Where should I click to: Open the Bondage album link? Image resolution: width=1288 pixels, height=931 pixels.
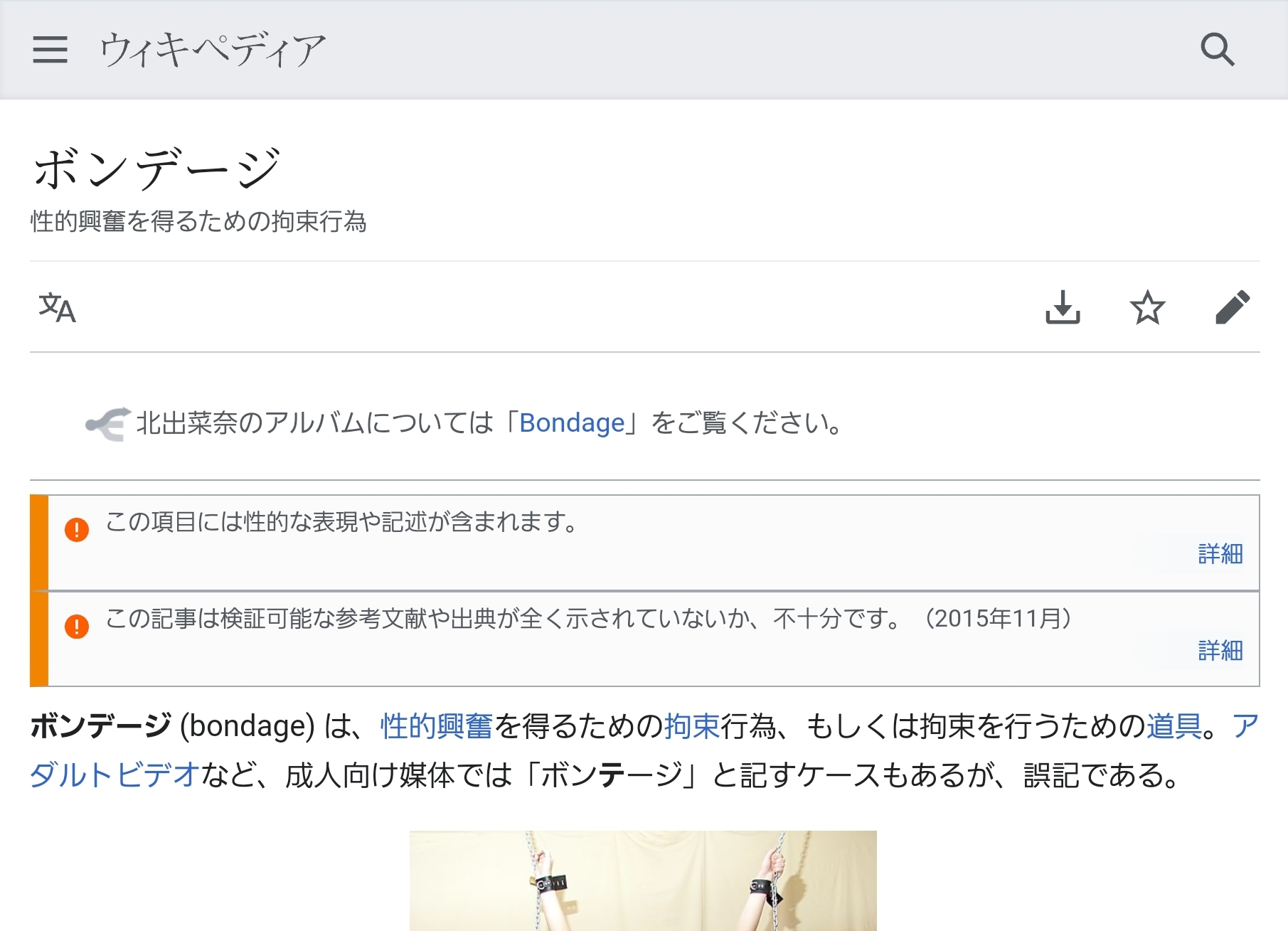coord(572,423)
